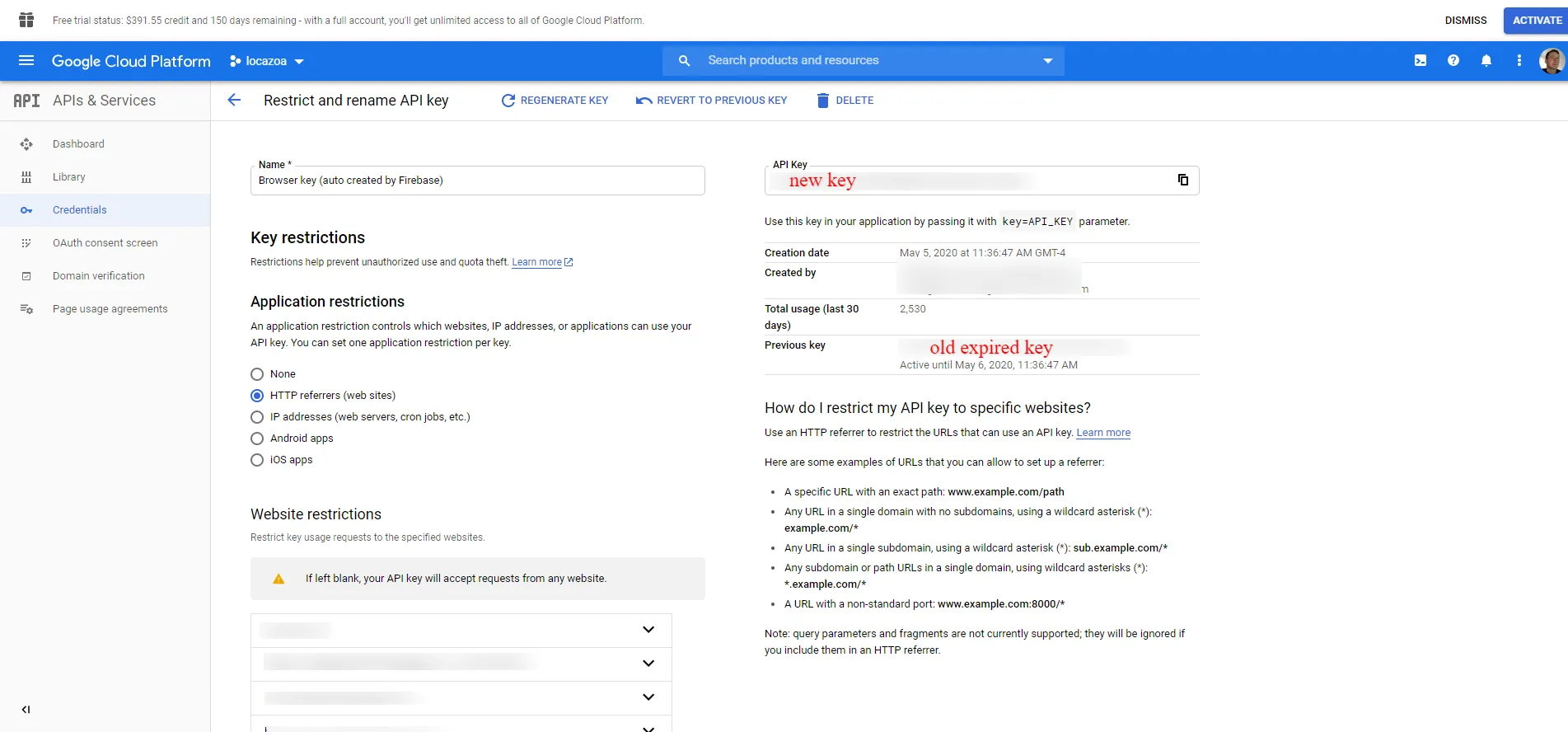Viewport: 1568px width, 732px height.
Task: Open the hamburger navigation menu
Action: tap(26, 60)
